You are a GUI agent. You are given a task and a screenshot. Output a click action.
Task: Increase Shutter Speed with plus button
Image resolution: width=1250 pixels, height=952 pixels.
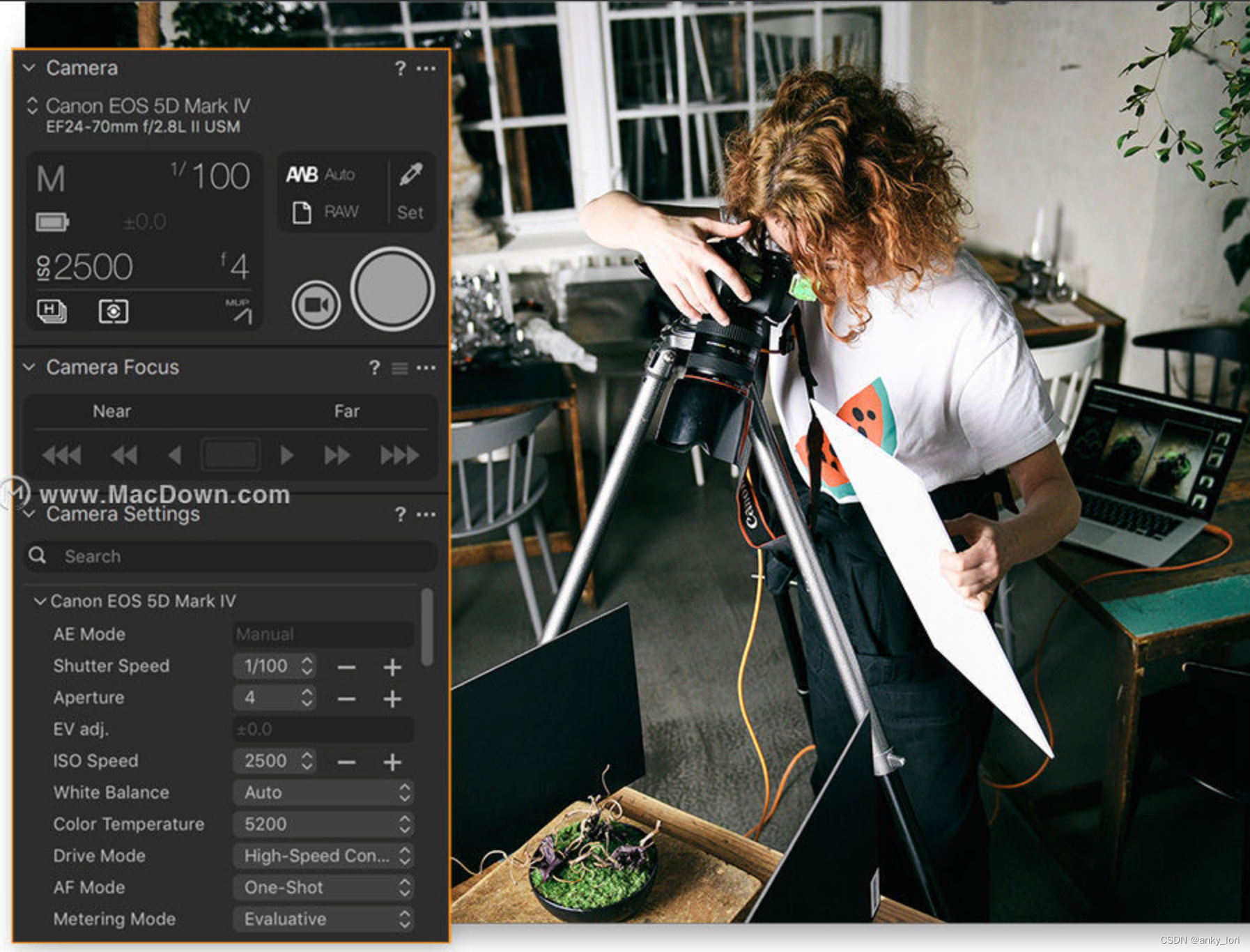pos(392,667)
